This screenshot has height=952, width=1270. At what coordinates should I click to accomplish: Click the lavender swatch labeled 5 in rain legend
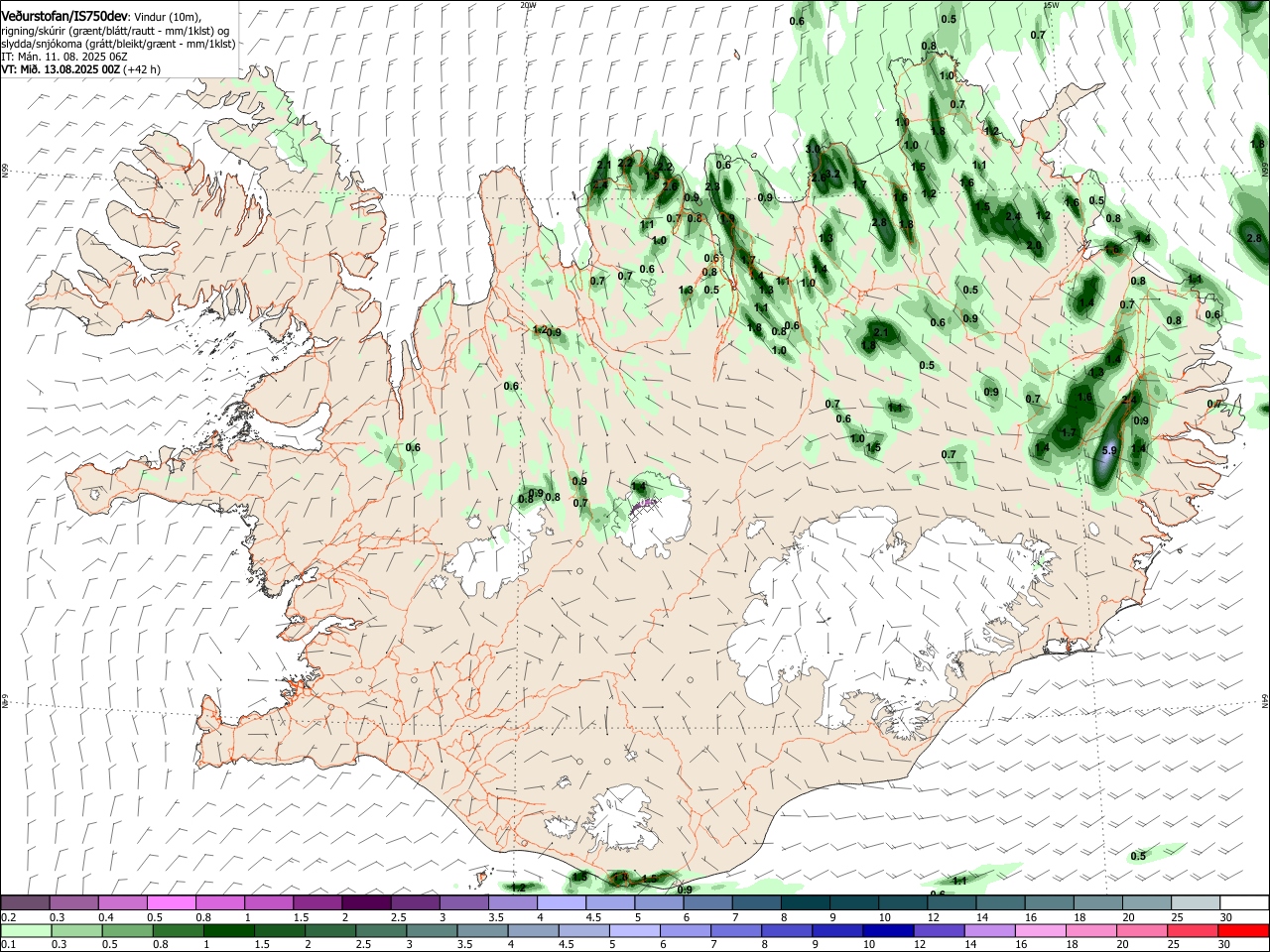pyautogui.click(x=635, y=930)
